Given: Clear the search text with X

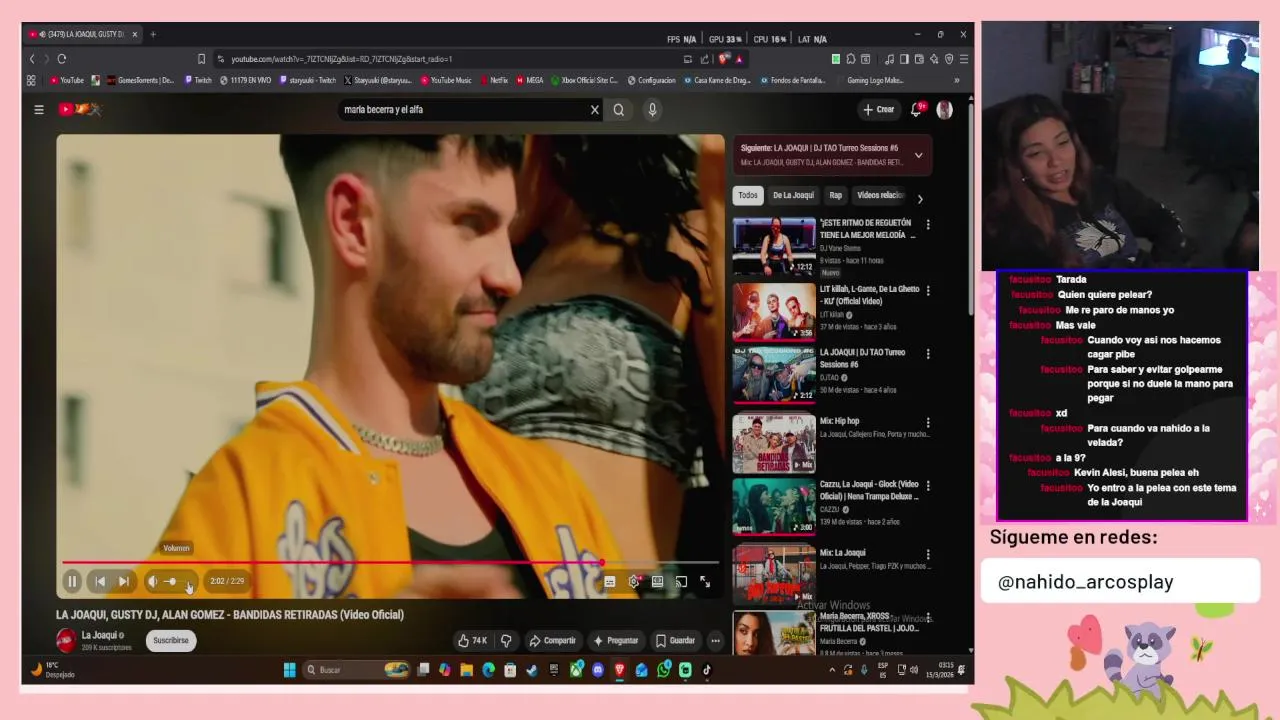Looking at the screenshot, I should (594, 110).
